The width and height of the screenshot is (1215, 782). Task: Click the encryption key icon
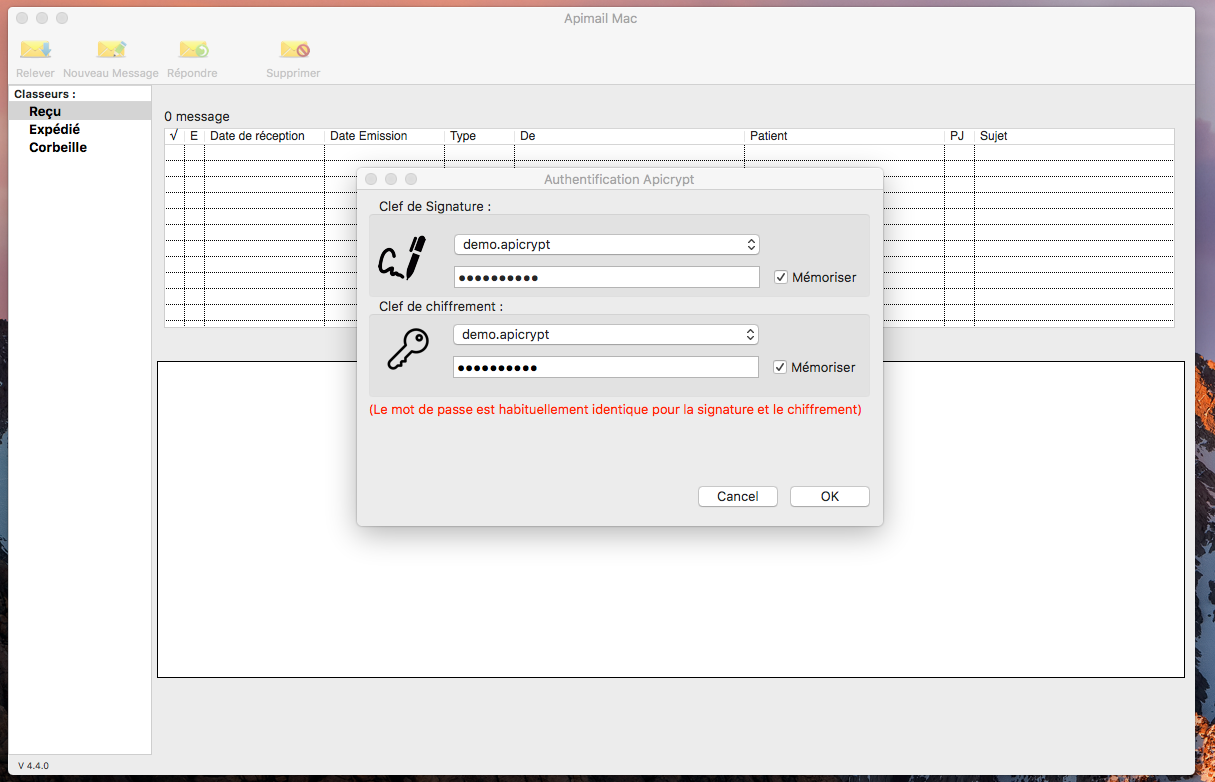point(407,350)
